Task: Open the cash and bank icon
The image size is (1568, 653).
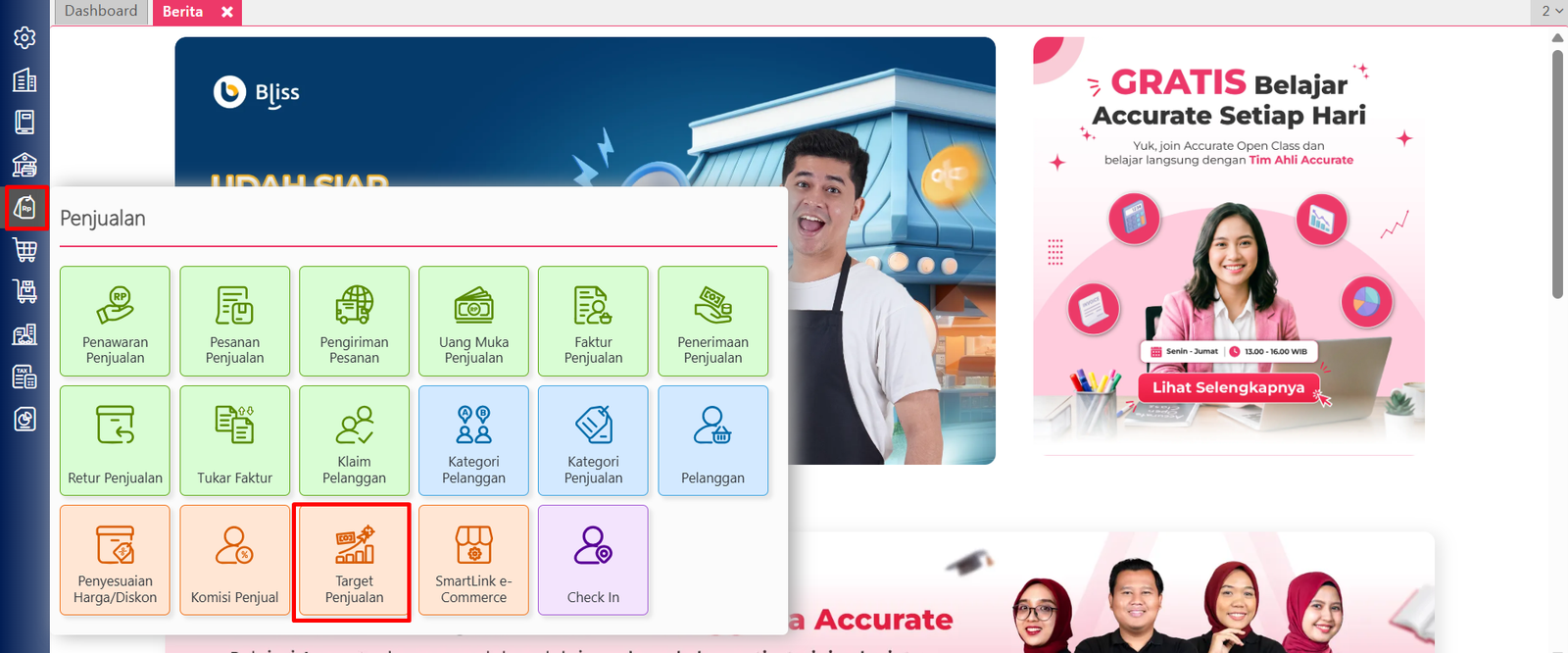Action: [x=24, y=165]
